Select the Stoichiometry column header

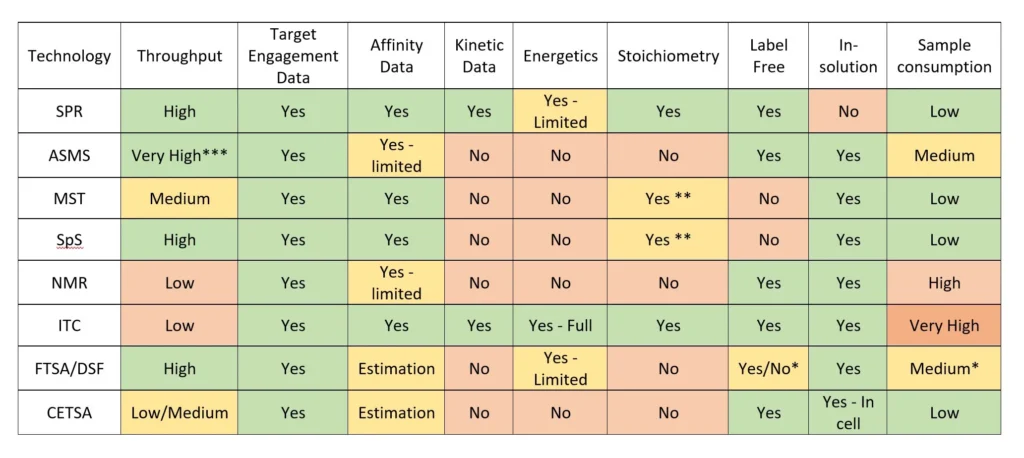pyautogui.click(x=668, y=56)
